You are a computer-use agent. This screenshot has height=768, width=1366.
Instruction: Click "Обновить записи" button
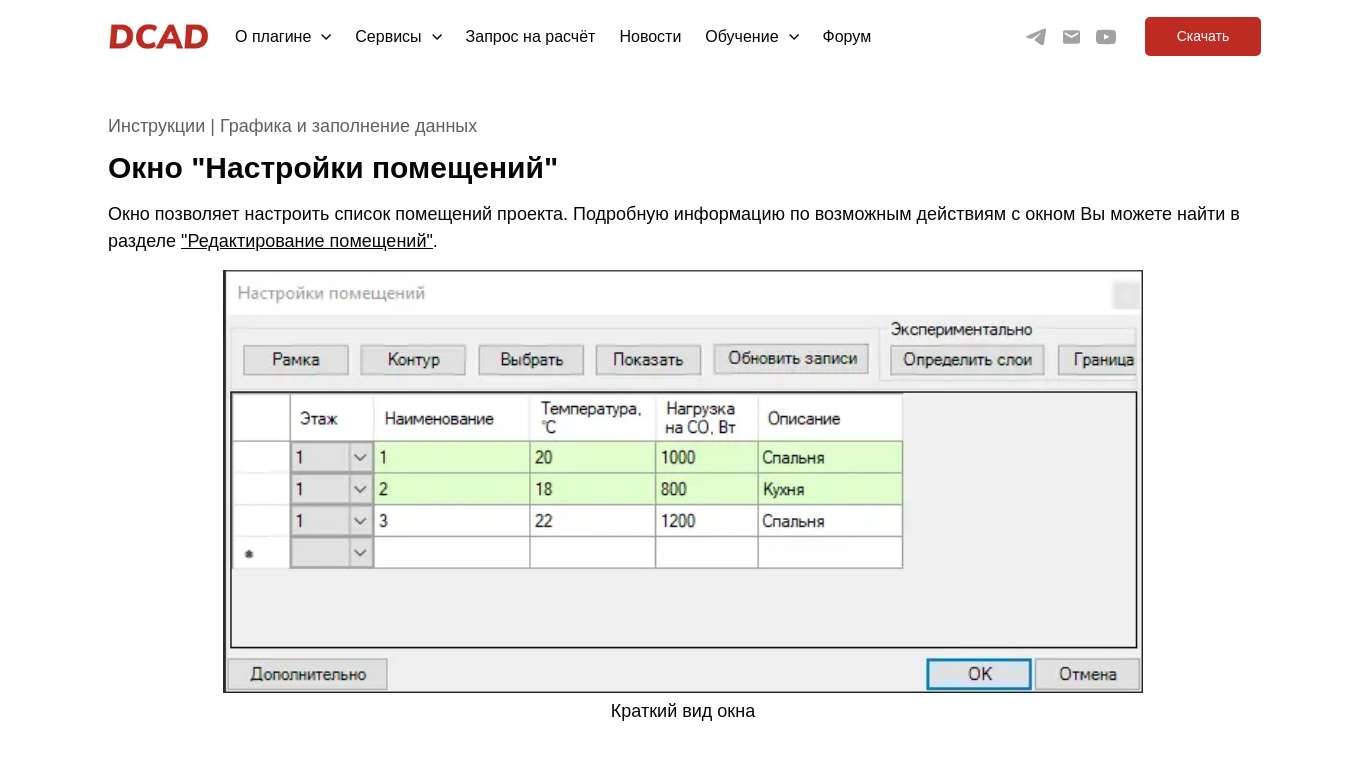point(792,359)
